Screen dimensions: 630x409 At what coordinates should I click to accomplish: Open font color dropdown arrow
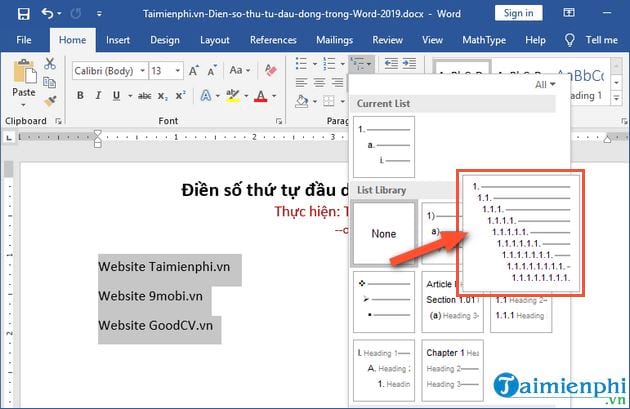pos(274,96)
